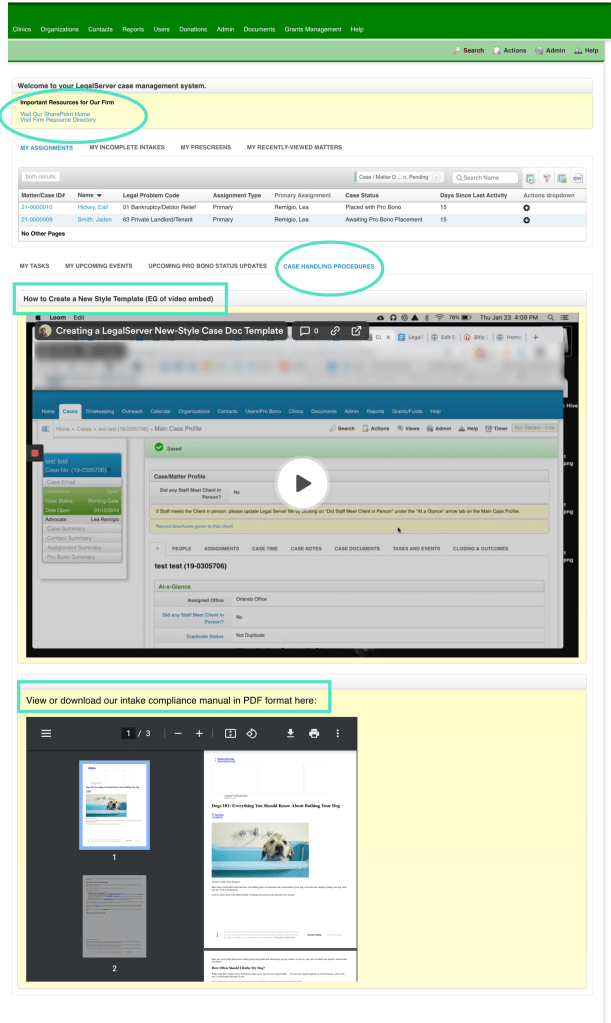Open the PDF viewer sidebar menu icon

pos(45,733)
